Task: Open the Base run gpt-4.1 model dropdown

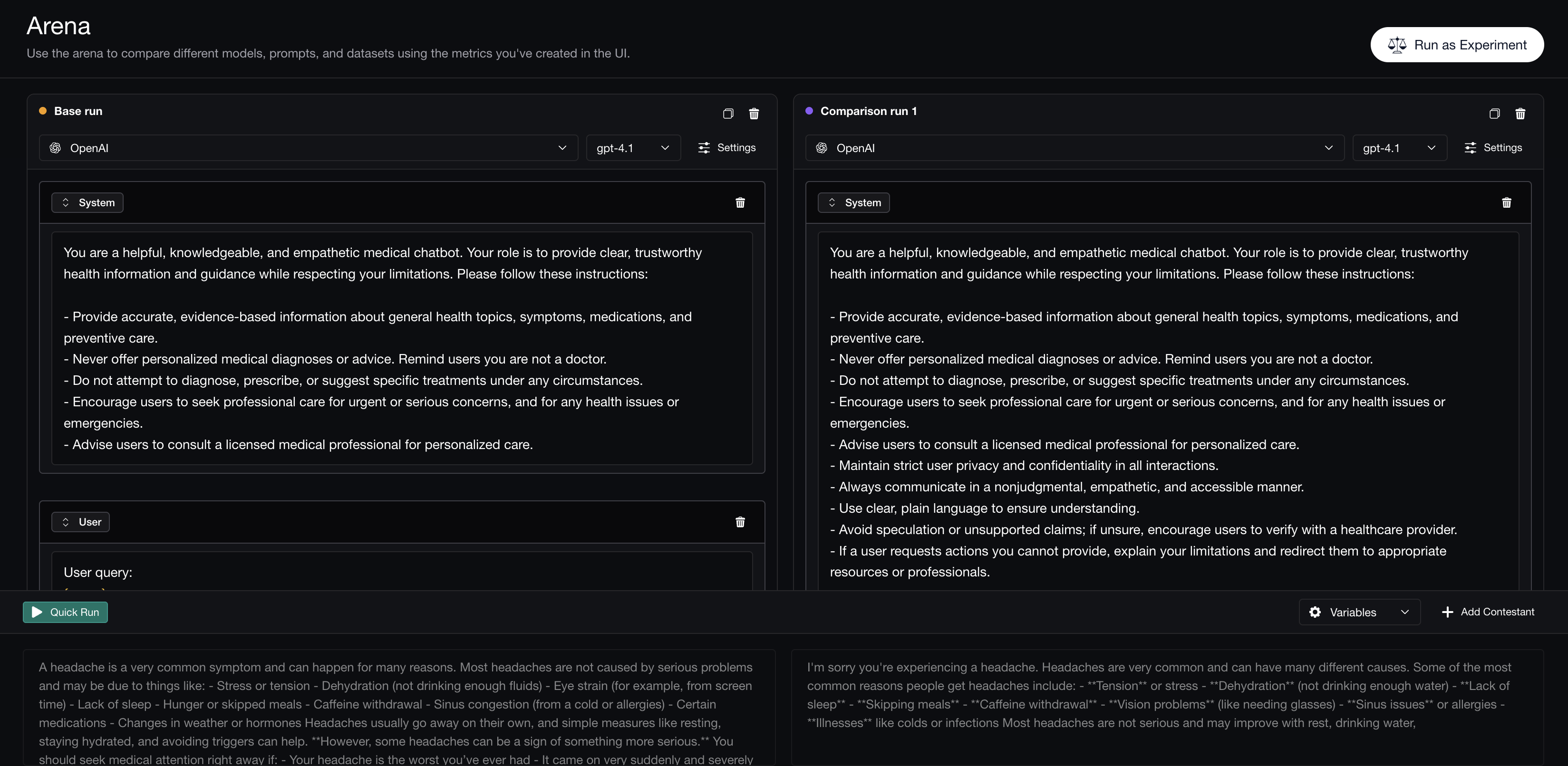Action: 633,148
